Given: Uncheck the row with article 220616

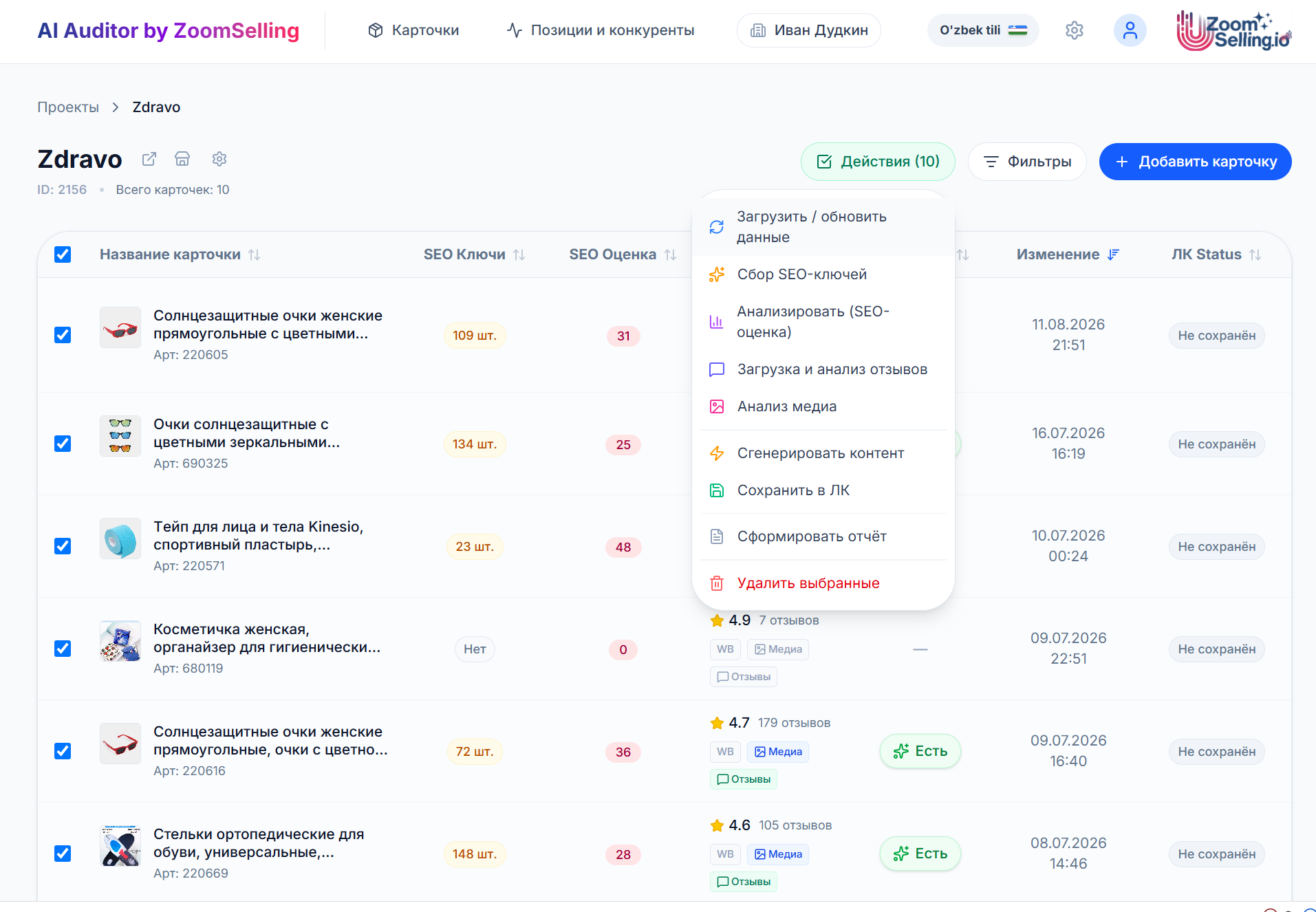Looking at the screenshot, I should coord(63,751).
